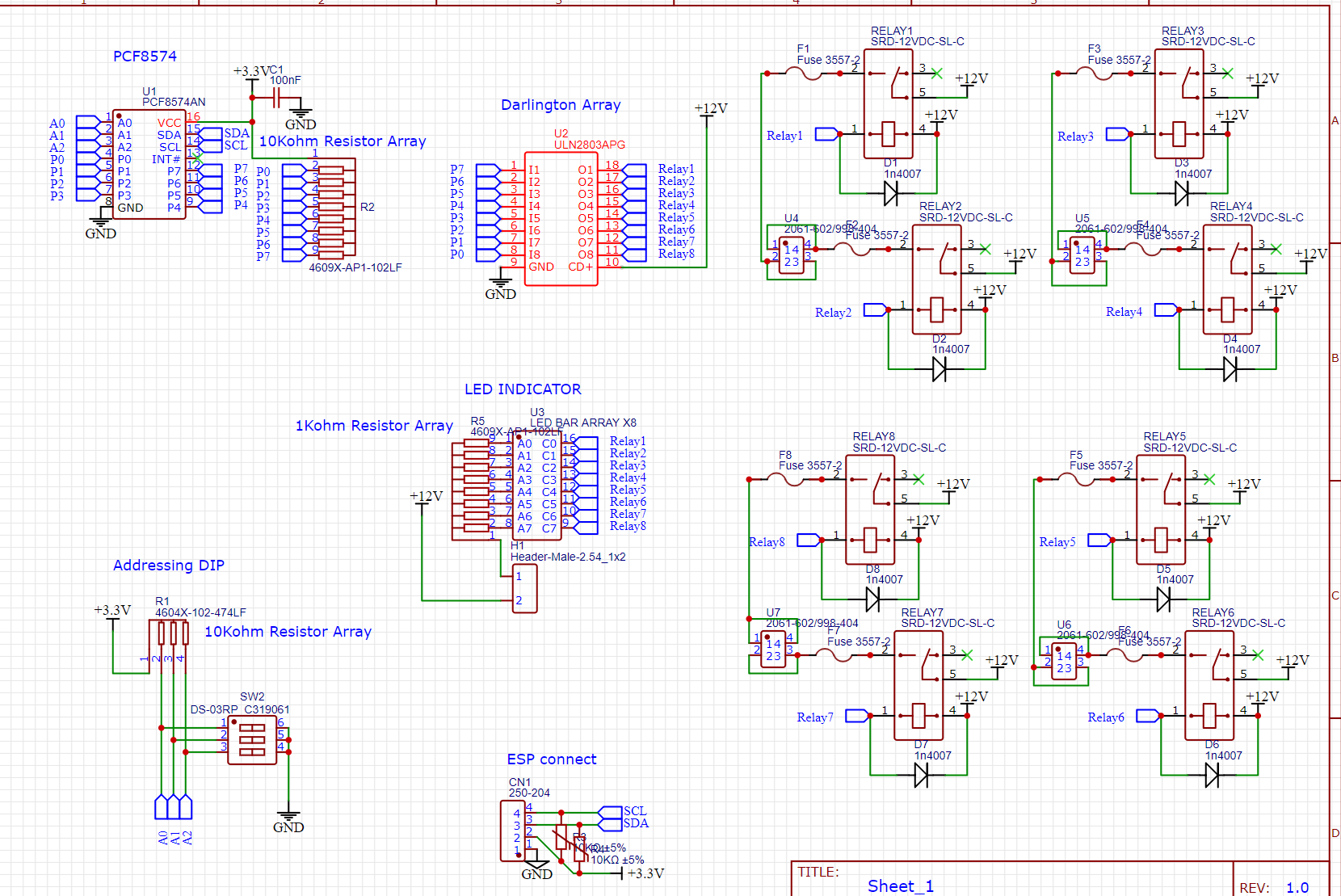Click the CN1 250-204 connector symbol
The width and height of the screenshot is (1341, 896).
tap(513, 831)
